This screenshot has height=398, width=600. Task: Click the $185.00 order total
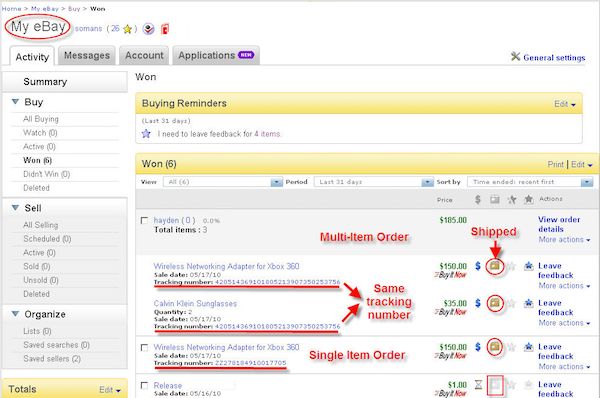pyautogui.click(x=453, y=220)
